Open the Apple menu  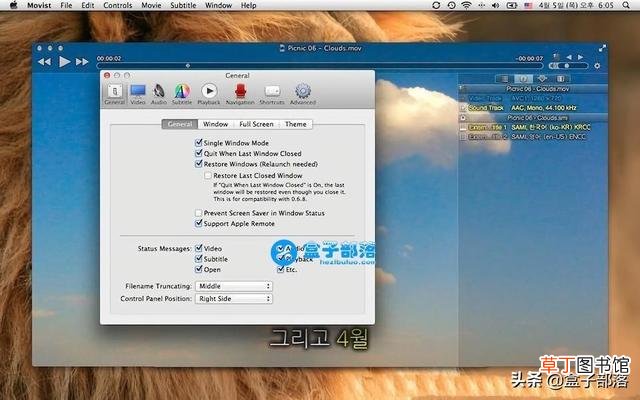[x=13, y=5]
